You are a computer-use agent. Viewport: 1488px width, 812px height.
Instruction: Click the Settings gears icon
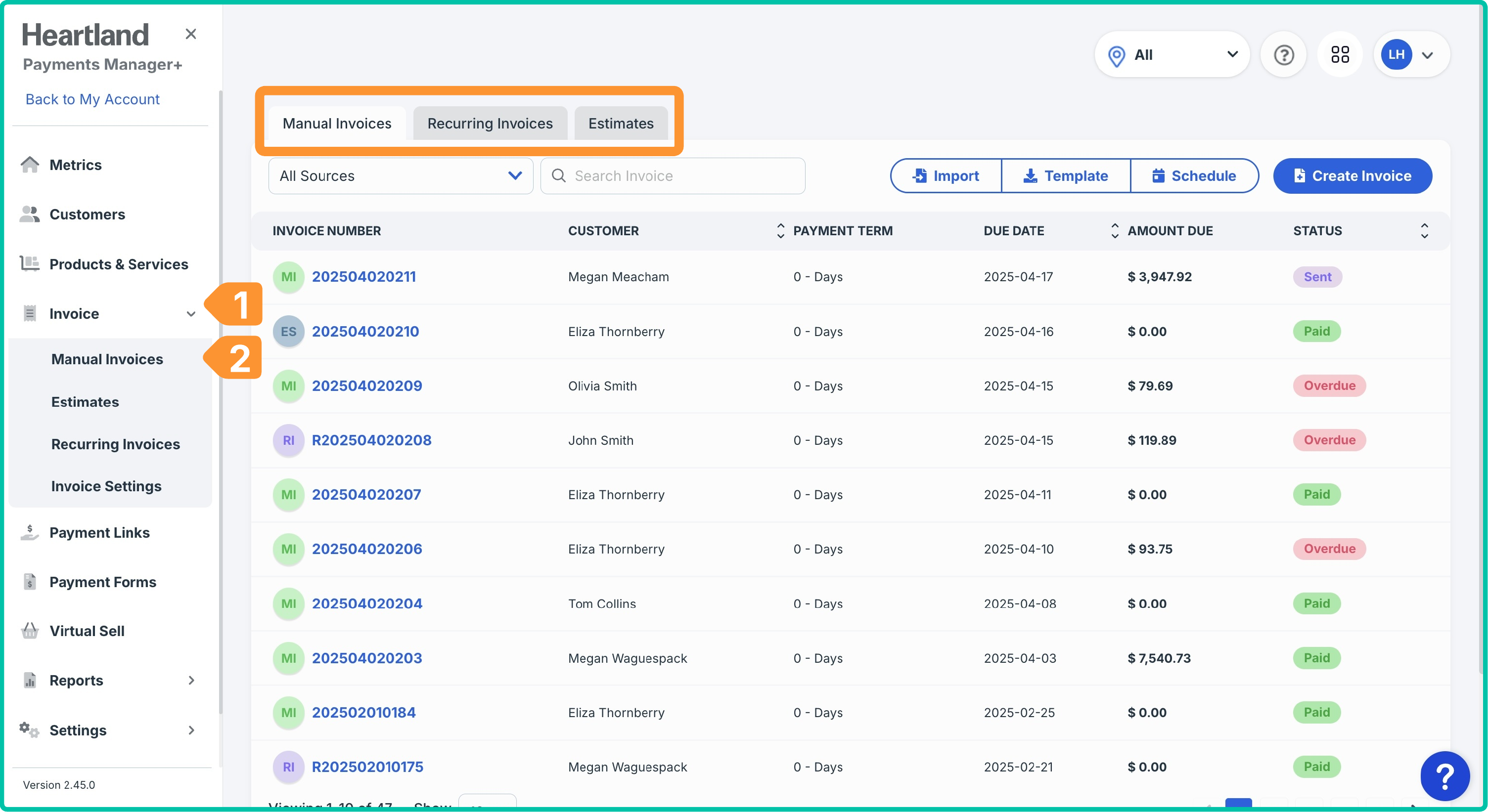click(30, 730)
